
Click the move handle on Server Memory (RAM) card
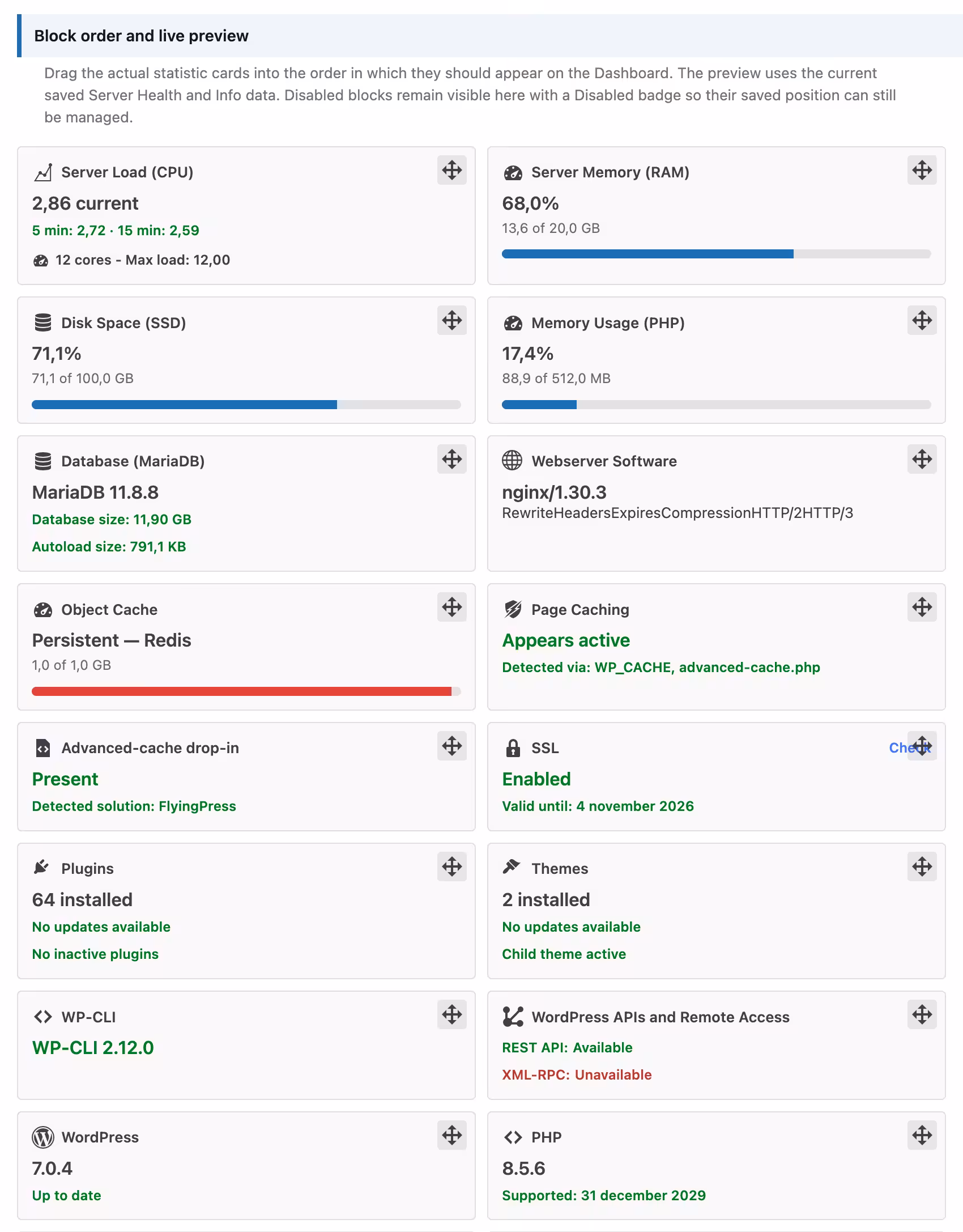(922, 170)
